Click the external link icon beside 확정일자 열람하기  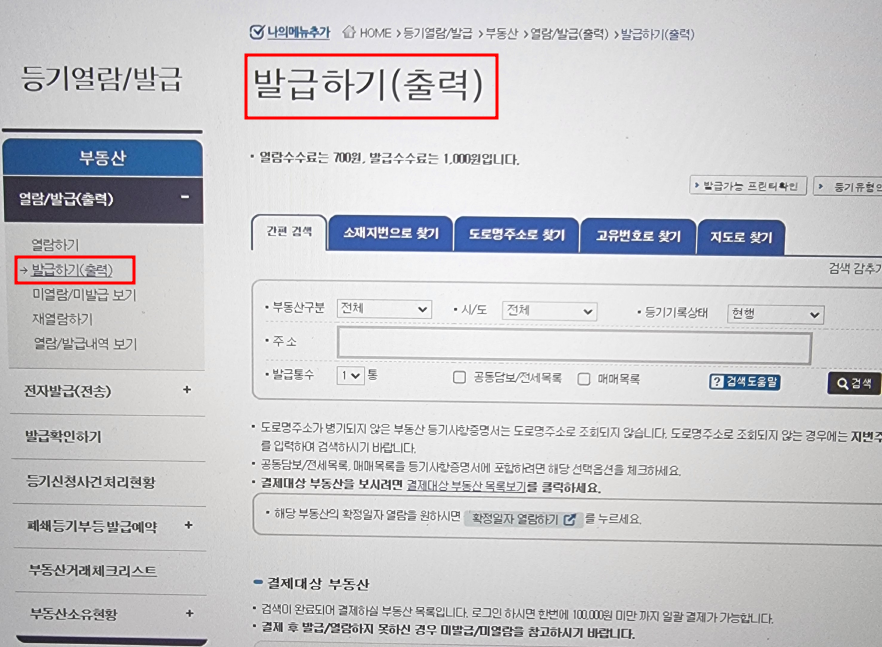pyautogui.click(x=569, y=522)
